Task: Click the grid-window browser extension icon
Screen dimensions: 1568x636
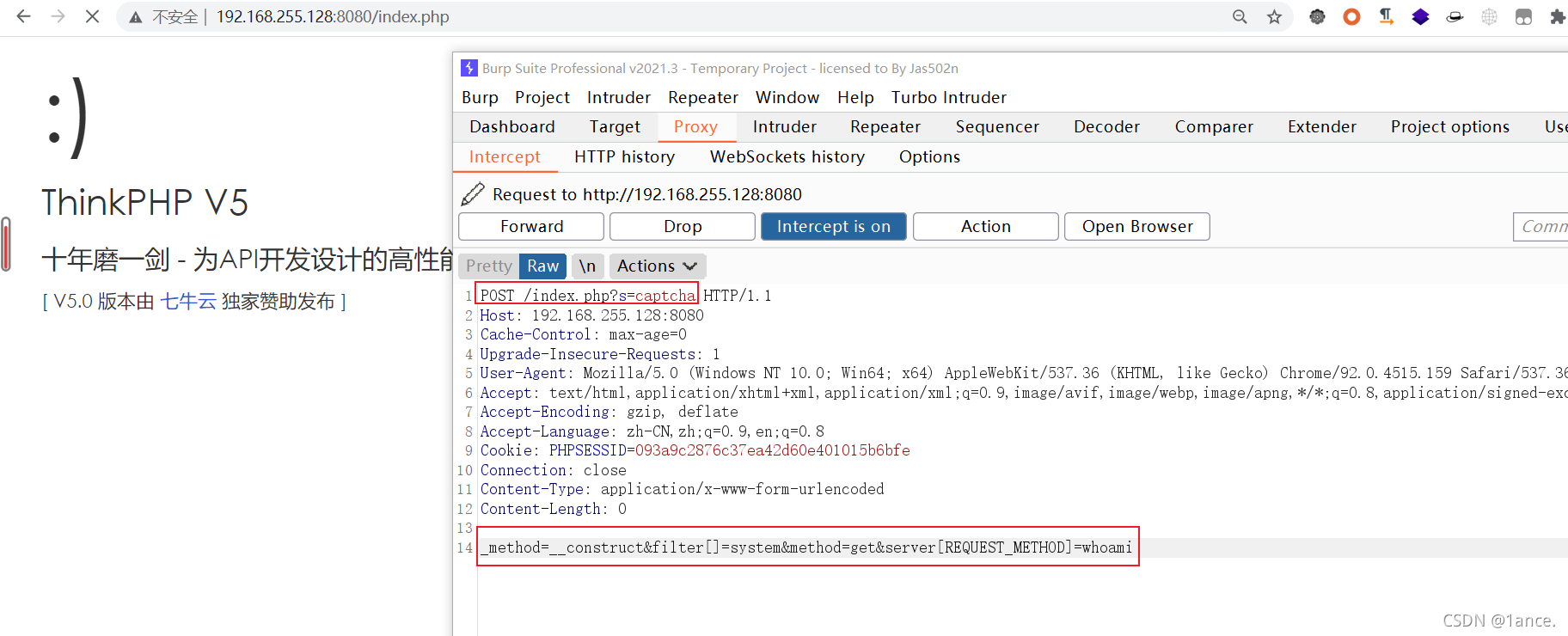Action: [1523, 16]
